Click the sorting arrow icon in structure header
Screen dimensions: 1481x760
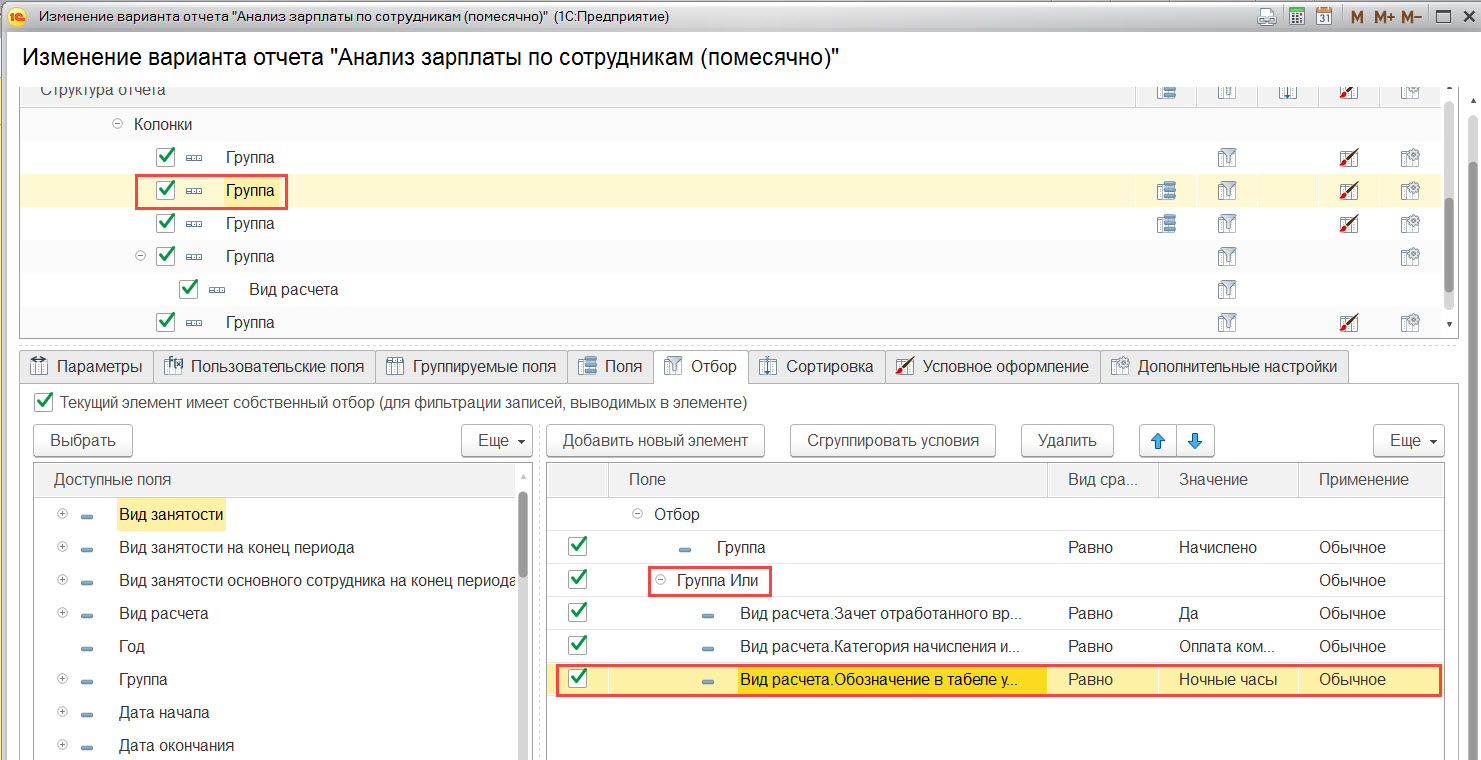pos(1288,91)
